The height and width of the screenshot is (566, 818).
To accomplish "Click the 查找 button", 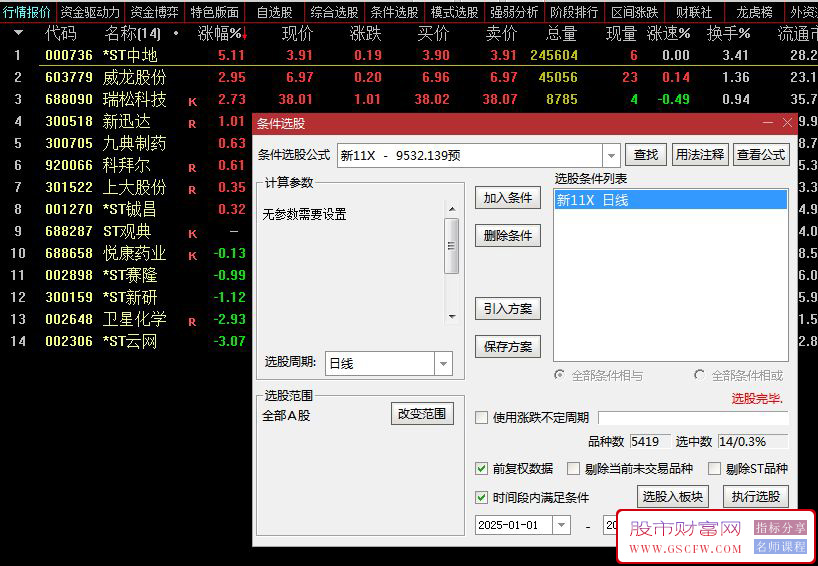I will (646, 155).
